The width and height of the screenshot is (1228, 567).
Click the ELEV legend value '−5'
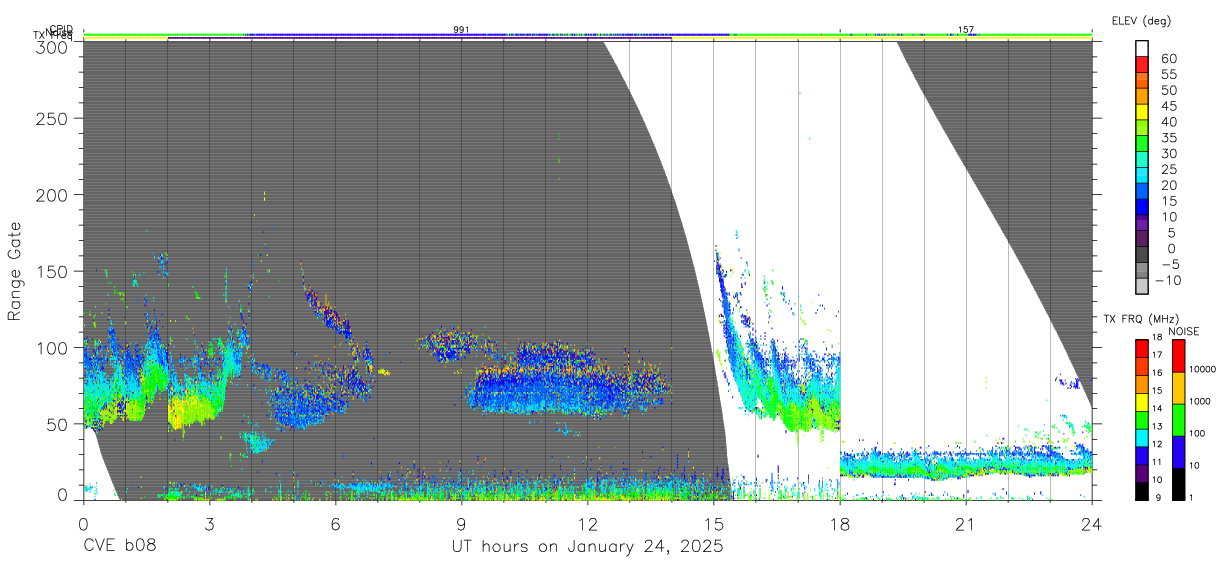click(x=1171, y=265)
